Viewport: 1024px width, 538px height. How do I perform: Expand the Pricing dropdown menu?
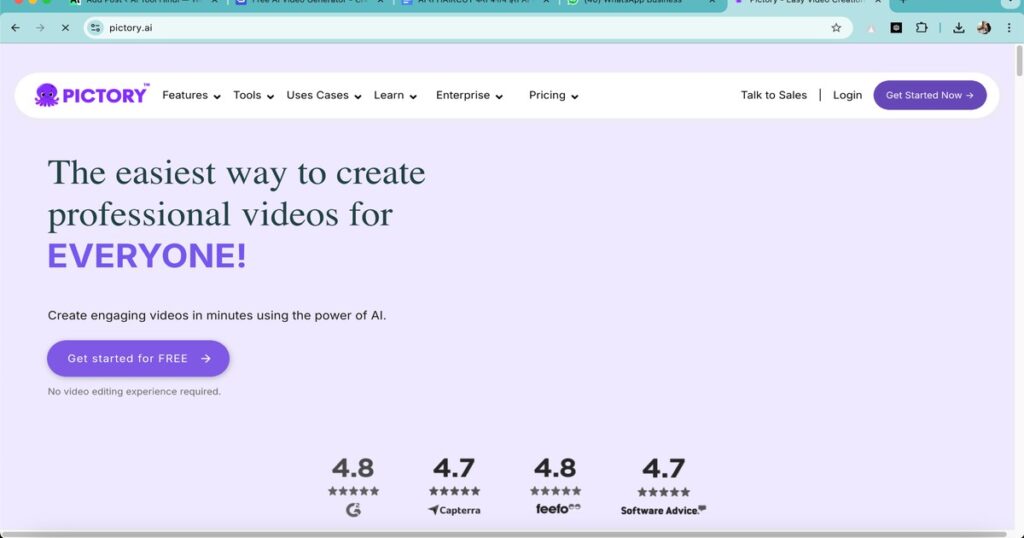pos(553,95)
